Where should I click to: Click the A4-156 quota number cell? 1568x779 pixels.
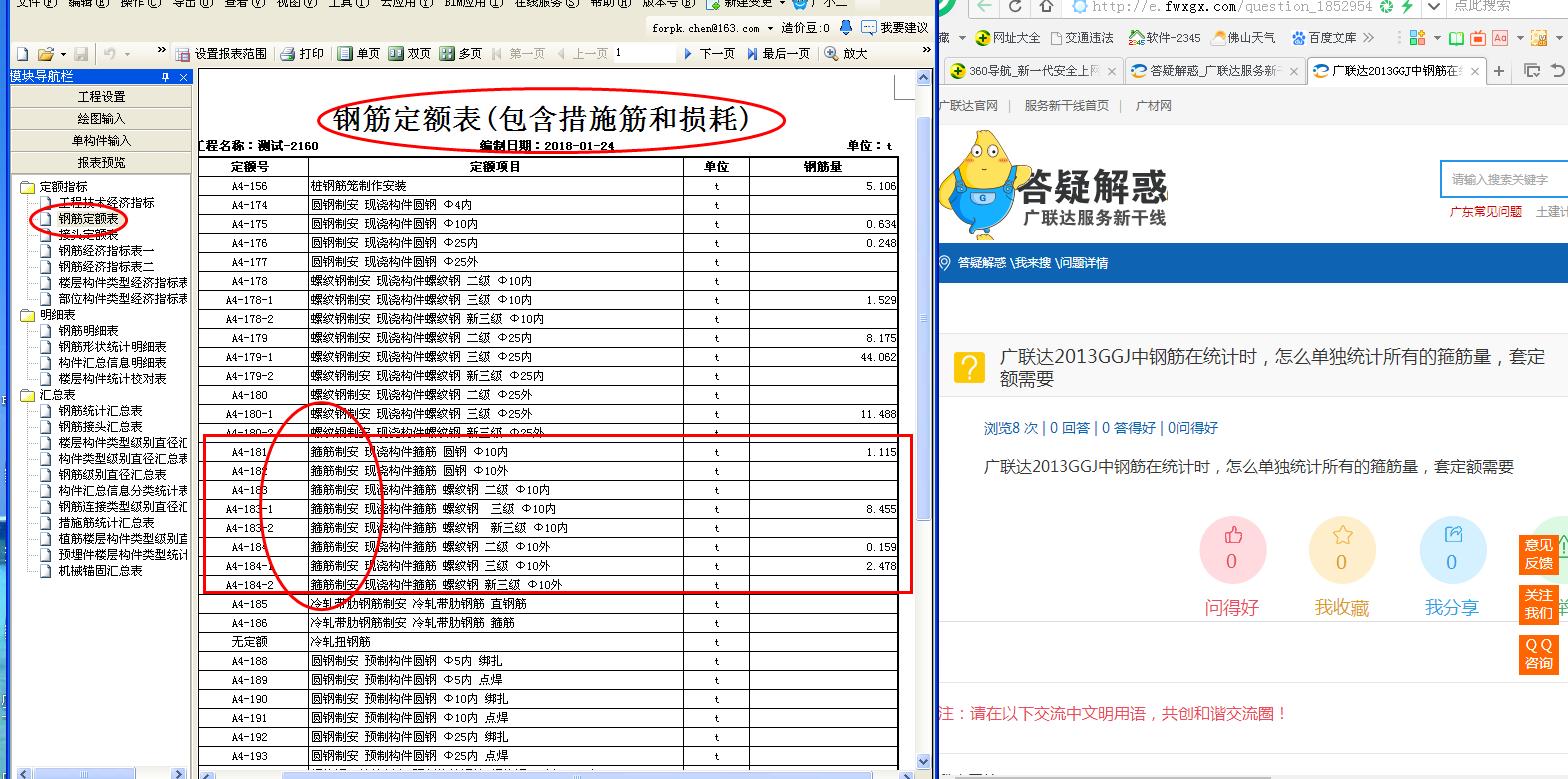249,186
